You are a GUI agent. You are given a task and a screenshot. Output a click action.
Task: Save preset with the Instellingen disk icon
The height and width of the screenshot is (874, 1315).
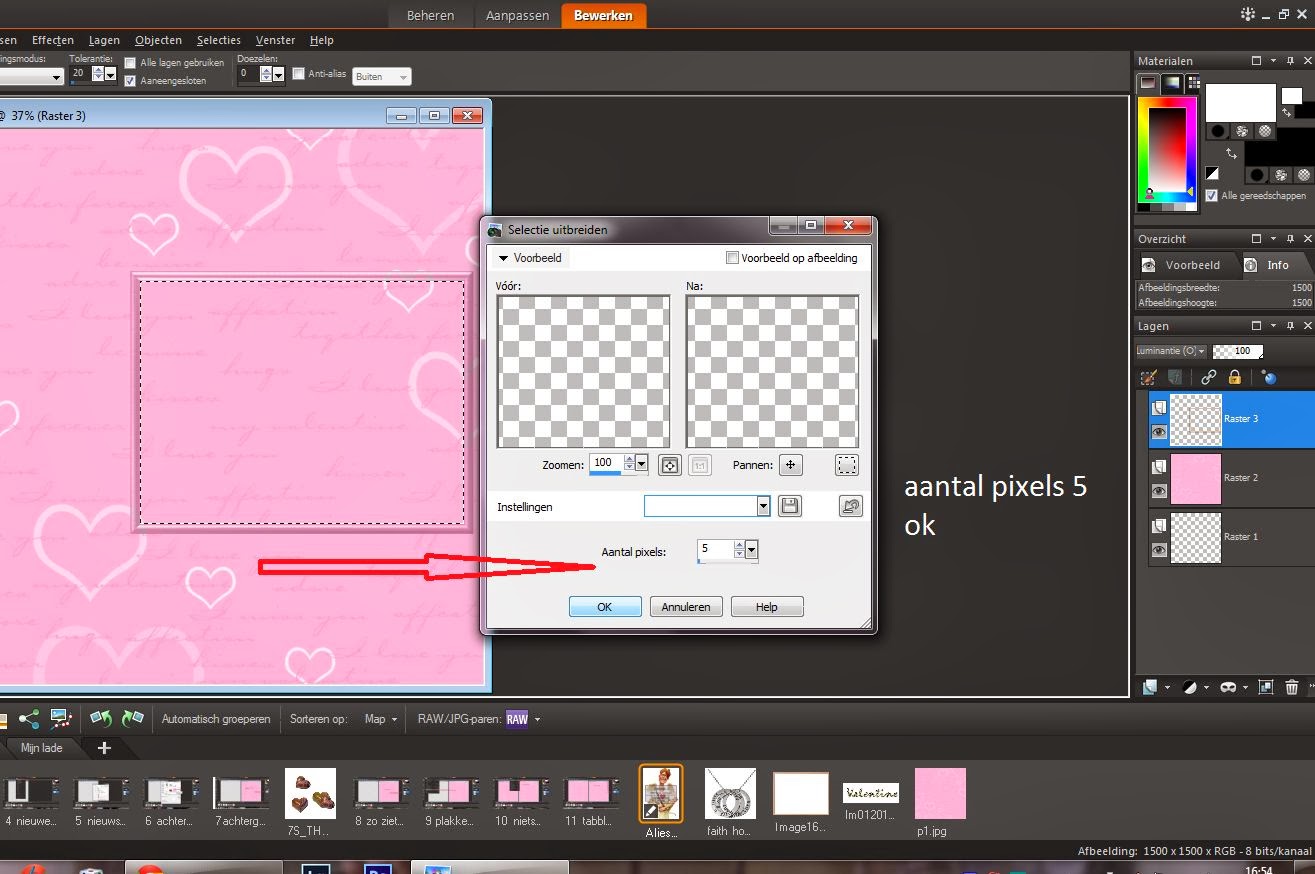[790, 506]
